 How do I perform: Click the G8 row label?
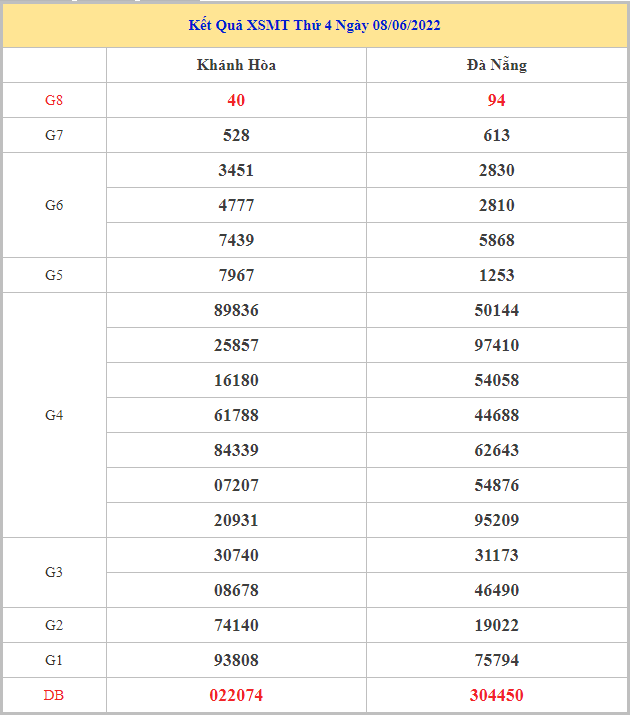coord(54,100)
